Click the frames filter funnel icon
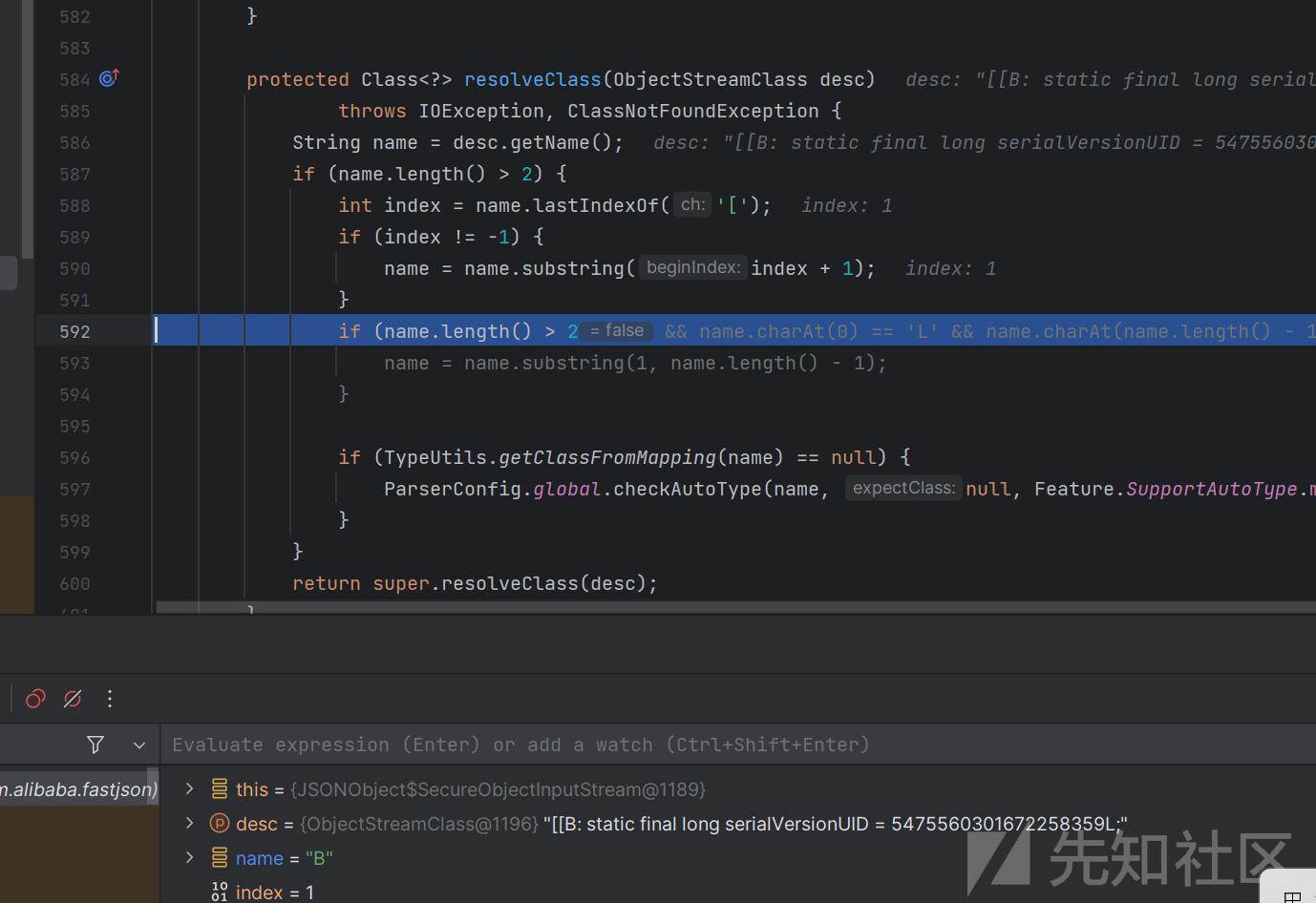 coord(96,745)
